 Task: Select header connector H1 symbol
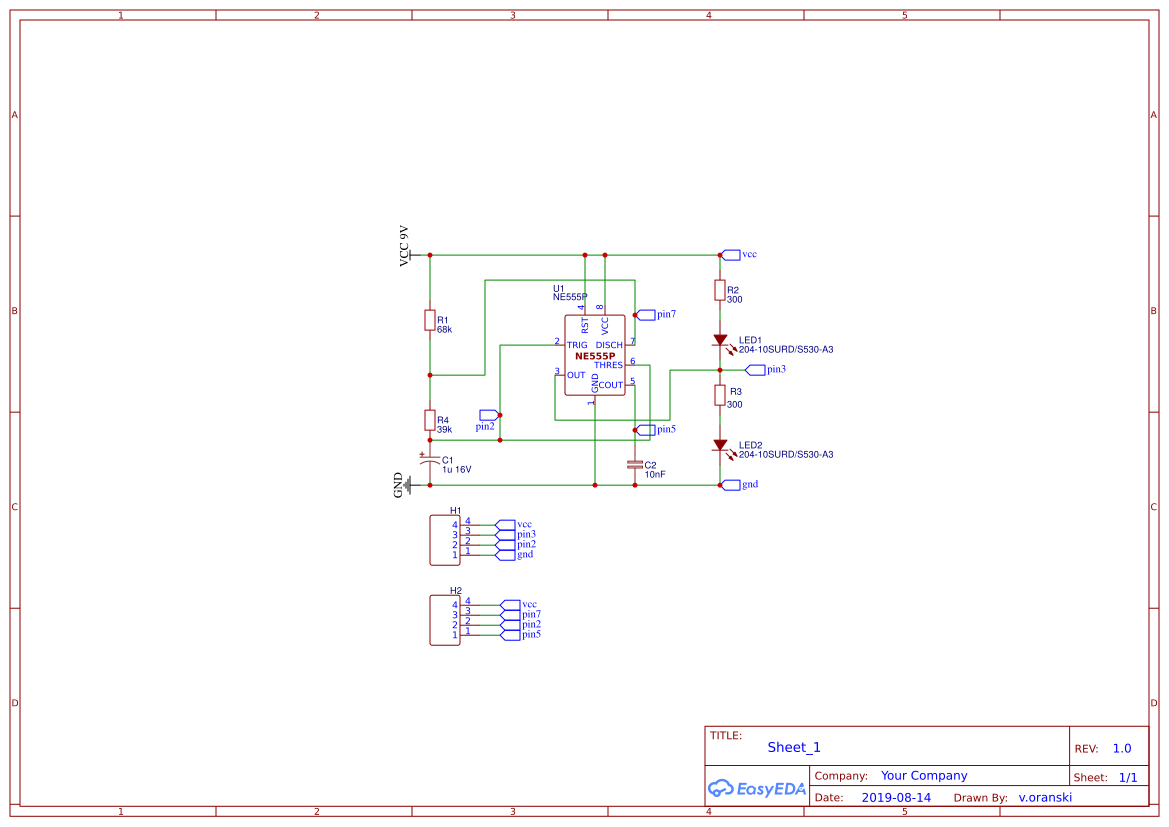pos(443,538)
